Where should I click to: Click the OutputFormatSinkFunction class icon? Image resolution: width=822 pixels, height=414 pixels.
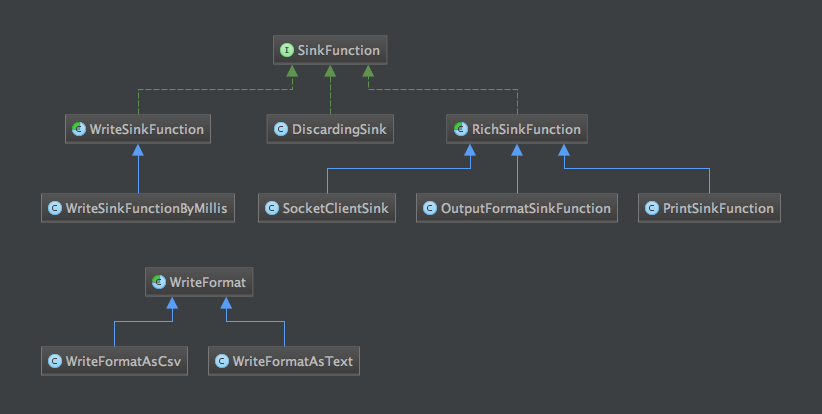tap(430, 209)
